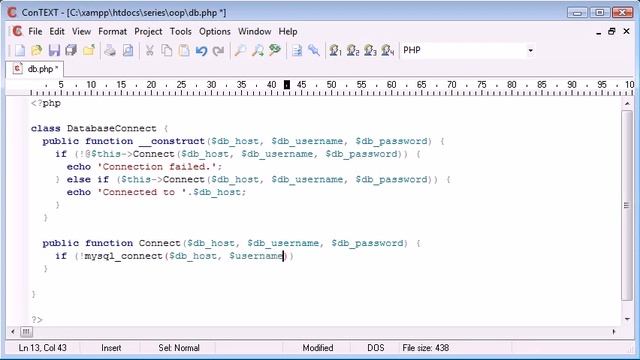The image size is (640, 360).
Task: Click the '__construct' function name
Action: coord(171,141)
